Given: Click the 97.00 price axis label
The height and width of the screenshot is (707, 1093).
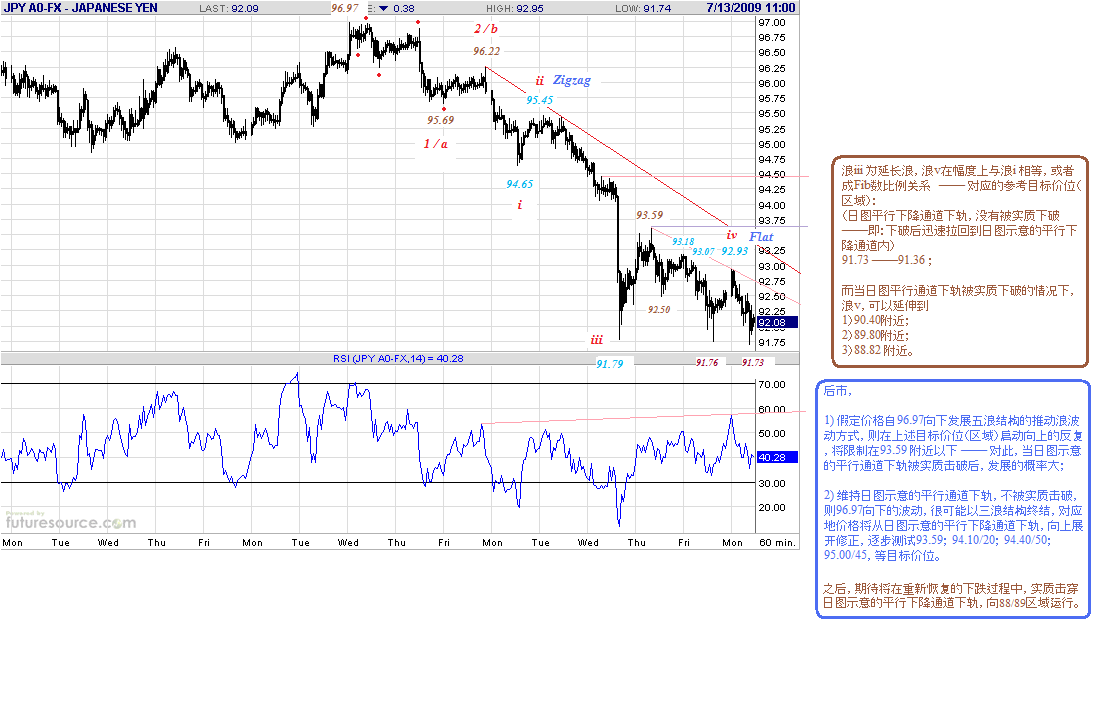Looking at the screenshot, I should click(x=772, y=22).
